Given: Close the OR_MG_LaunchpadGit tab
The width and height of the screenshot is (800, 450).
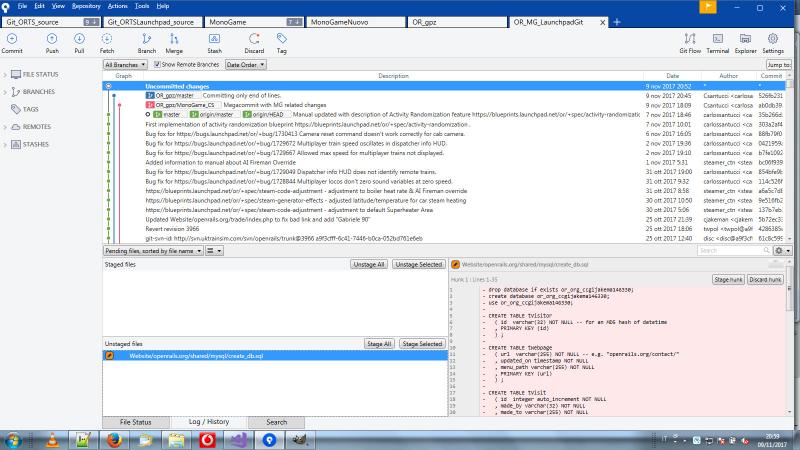Looking at the screenshot, I should point(603,22).
